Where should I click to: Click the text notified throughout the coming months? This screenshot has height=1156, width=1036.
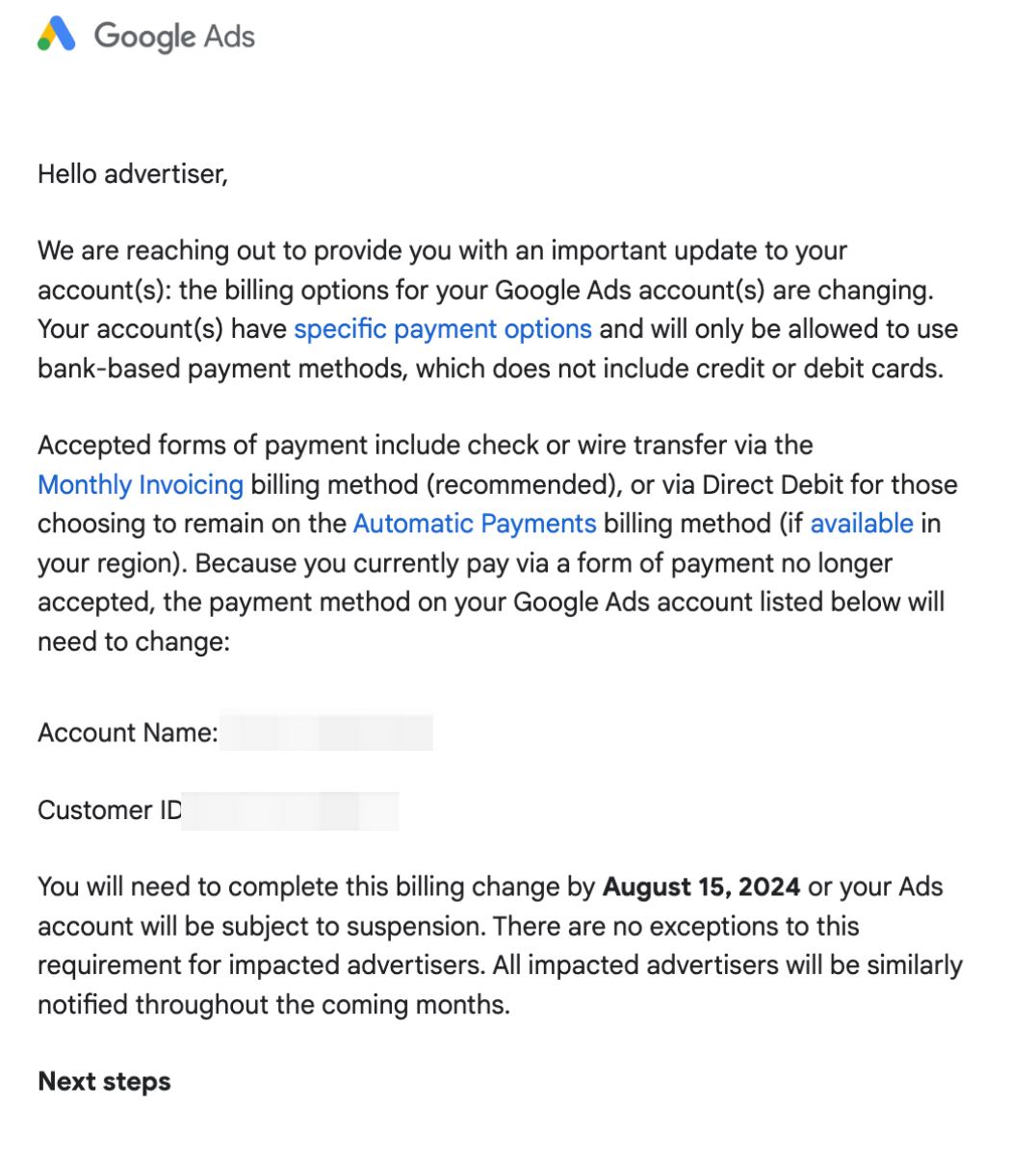273,1005
